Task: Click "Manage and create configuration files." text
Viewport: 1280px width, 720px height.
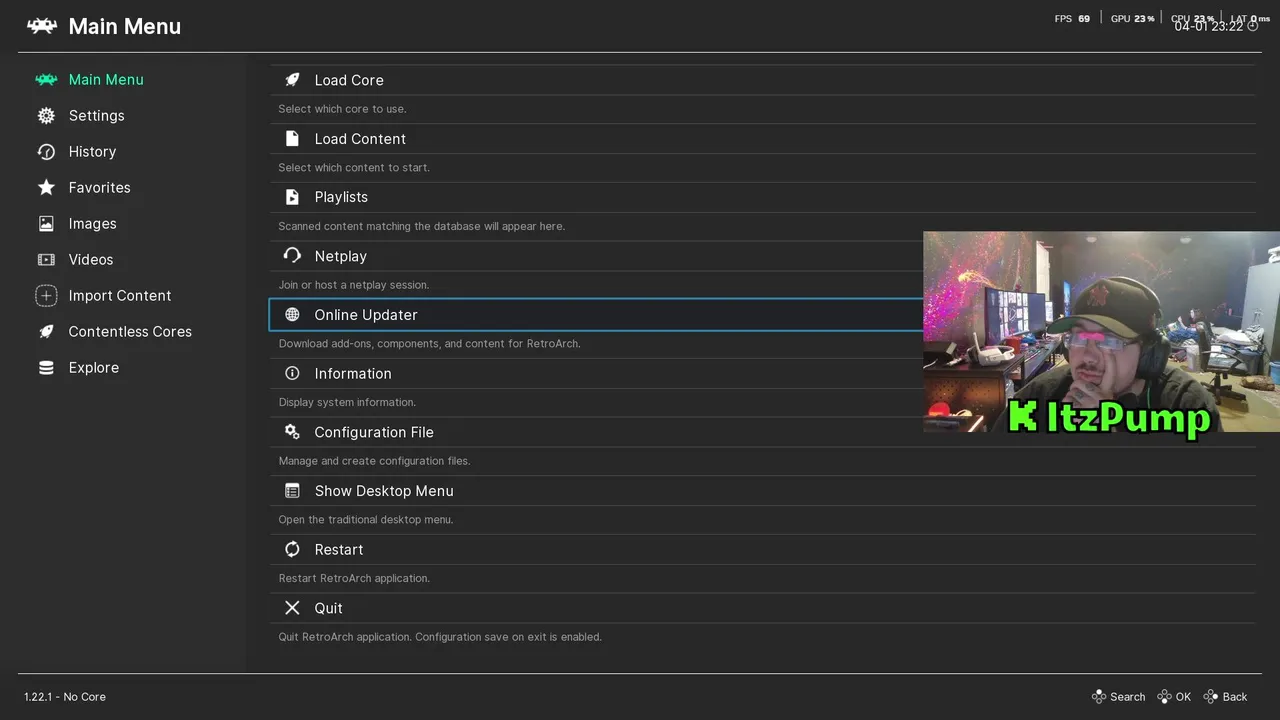Action: pos(374,461)
